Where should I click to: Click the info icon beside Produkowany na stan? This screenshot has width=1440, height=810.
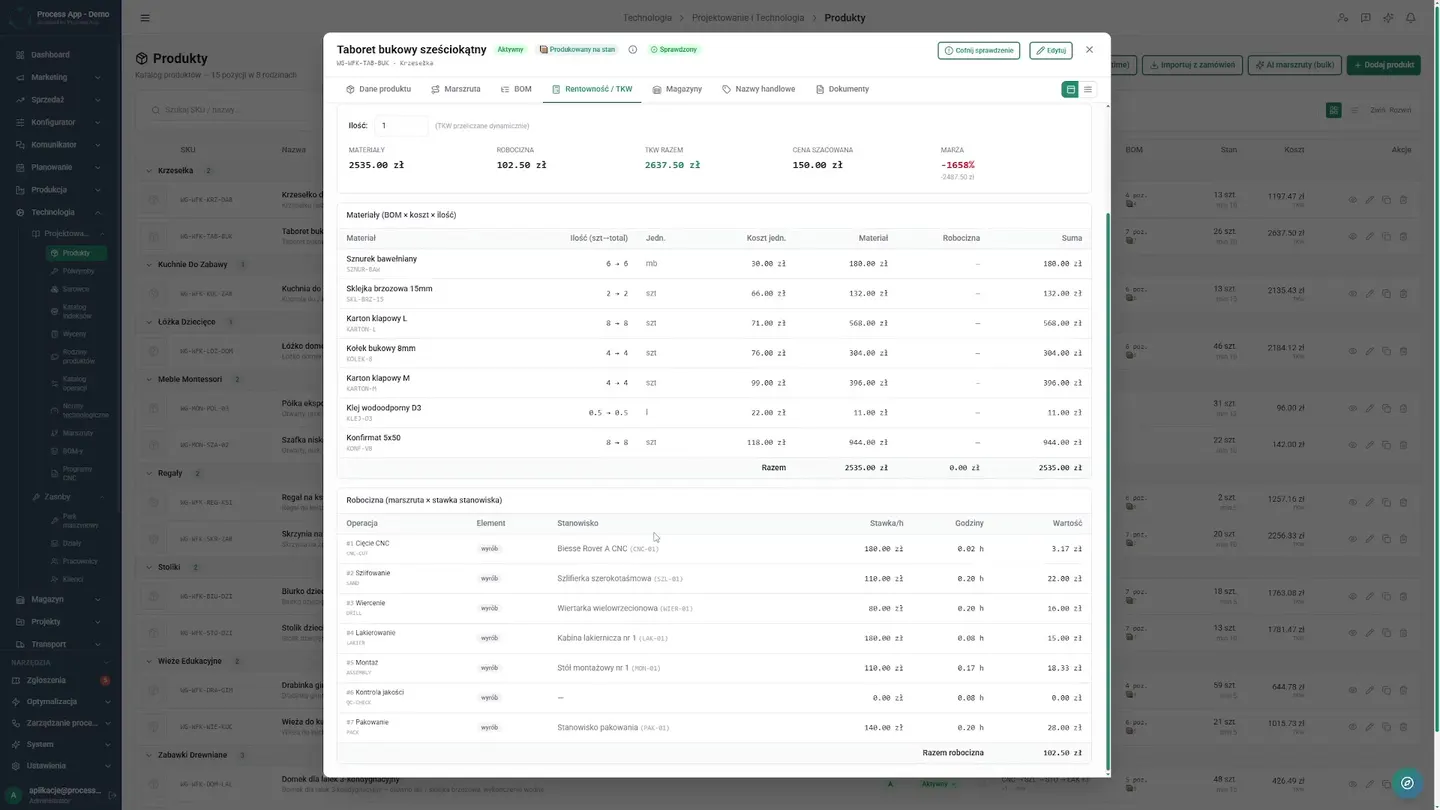pyautogui.click(x=632, y=49)
